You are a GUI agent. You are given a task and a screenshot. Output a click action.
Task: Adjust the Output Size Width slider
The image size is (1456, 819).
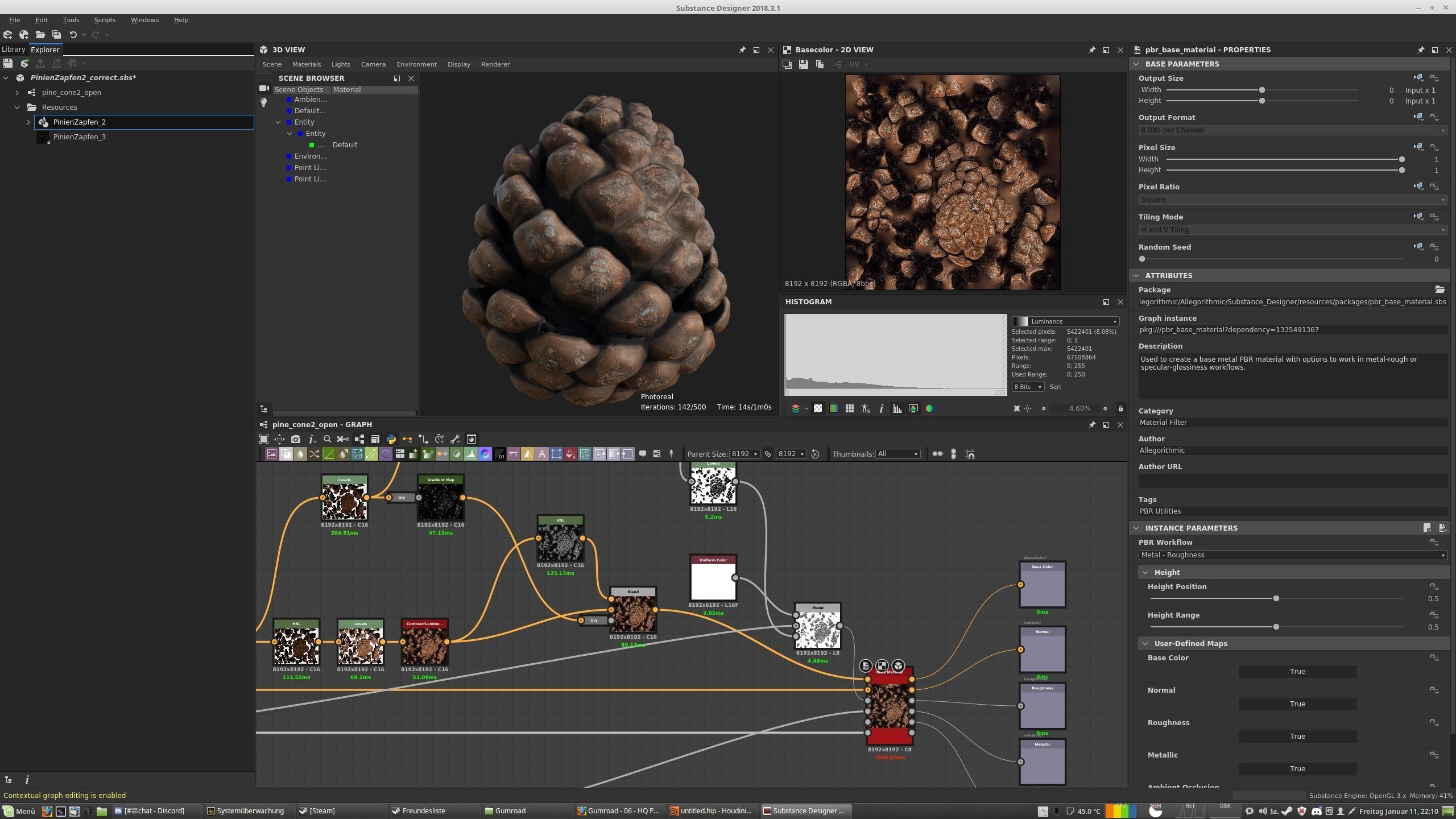point(1261,90)
